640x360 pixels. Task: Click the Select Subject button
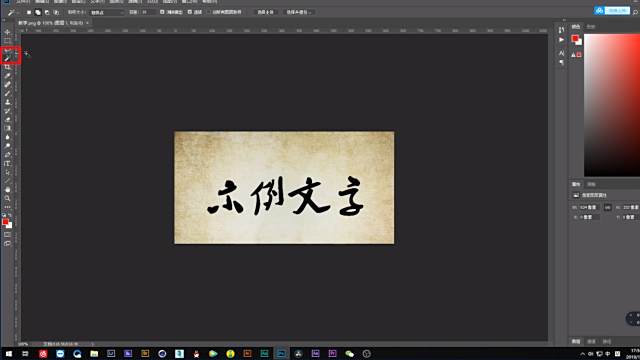[x=265, y=12]
